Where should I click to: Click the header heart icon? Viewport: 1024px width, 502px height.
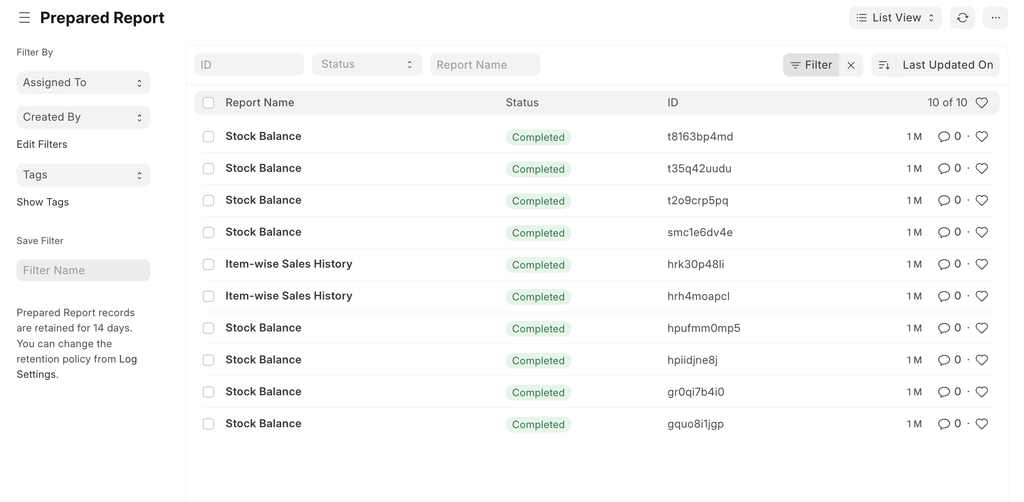point(981,103)
